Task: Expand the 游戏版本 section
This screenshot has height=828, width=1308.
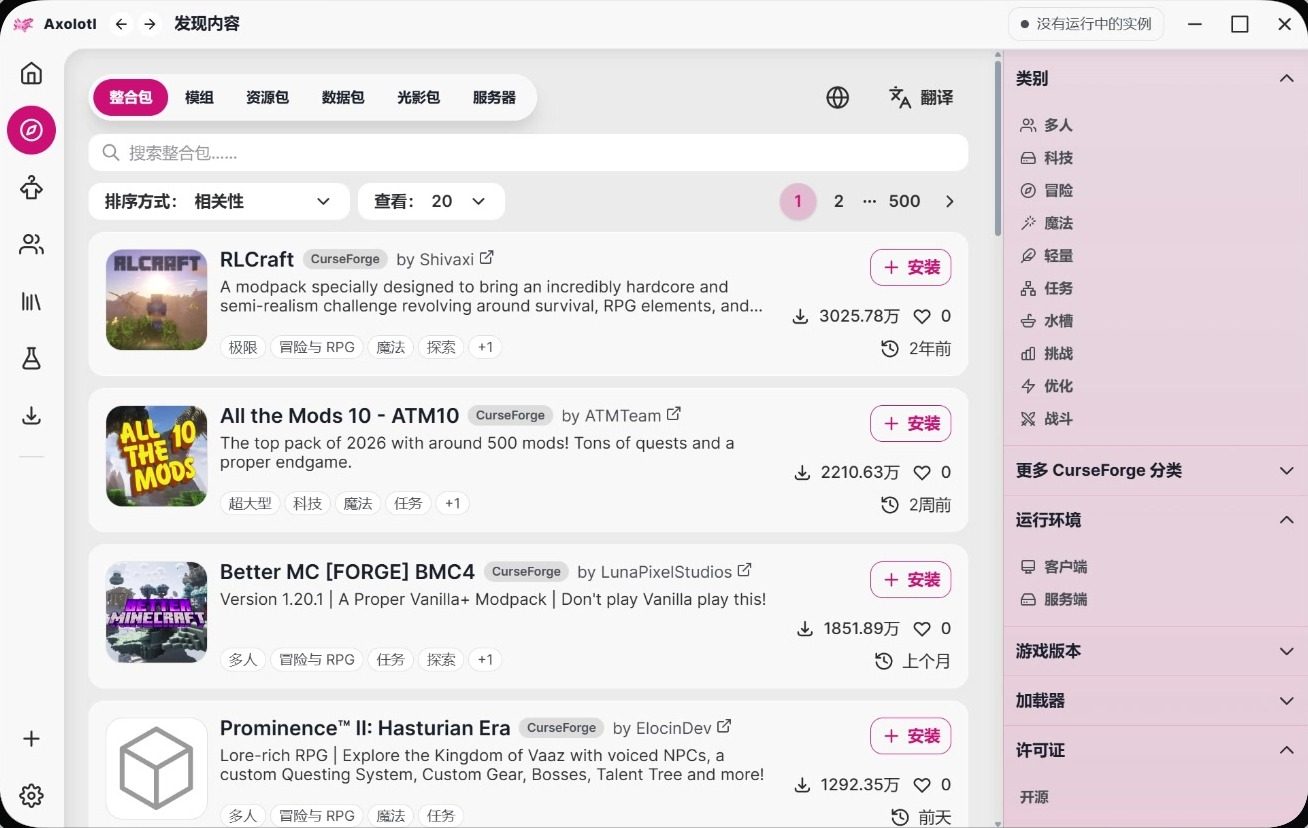Action: tap(1155, 651)
